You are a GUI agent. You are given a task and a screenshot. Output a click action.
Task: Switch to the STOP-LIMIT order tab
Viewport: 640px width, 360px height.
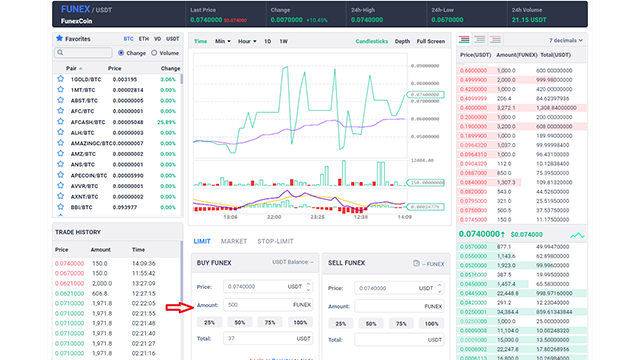click(275, 241)
